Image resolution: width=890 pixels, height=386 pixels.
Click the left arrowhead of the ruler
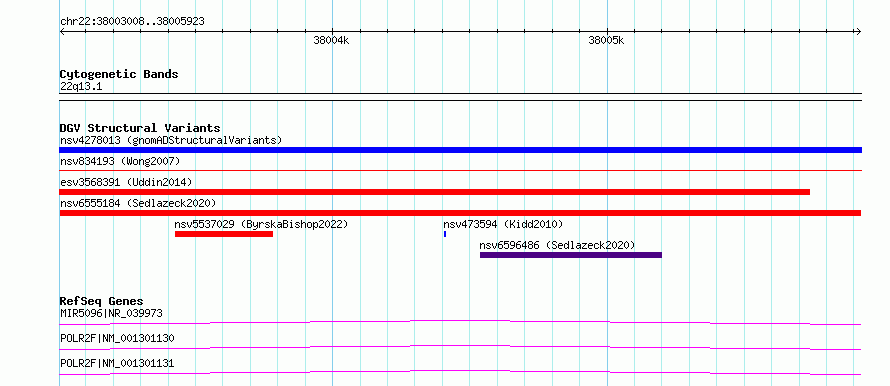[62, 32]
